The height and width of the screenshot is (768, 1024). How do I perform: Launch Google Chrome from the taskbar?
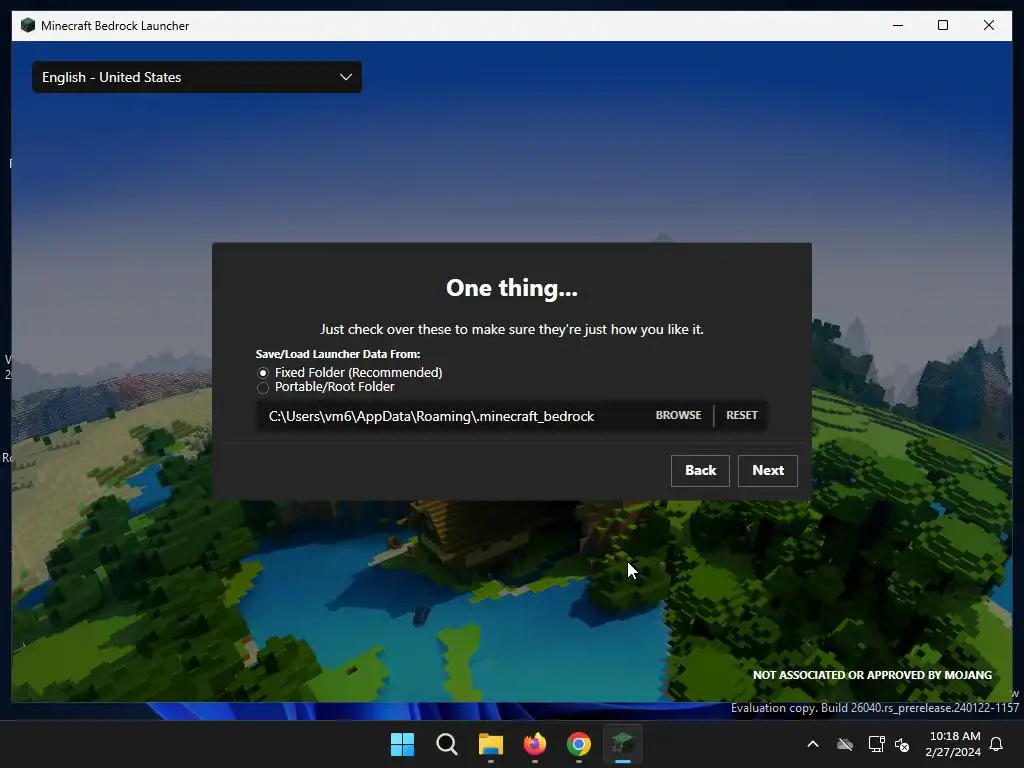(579, 744)
